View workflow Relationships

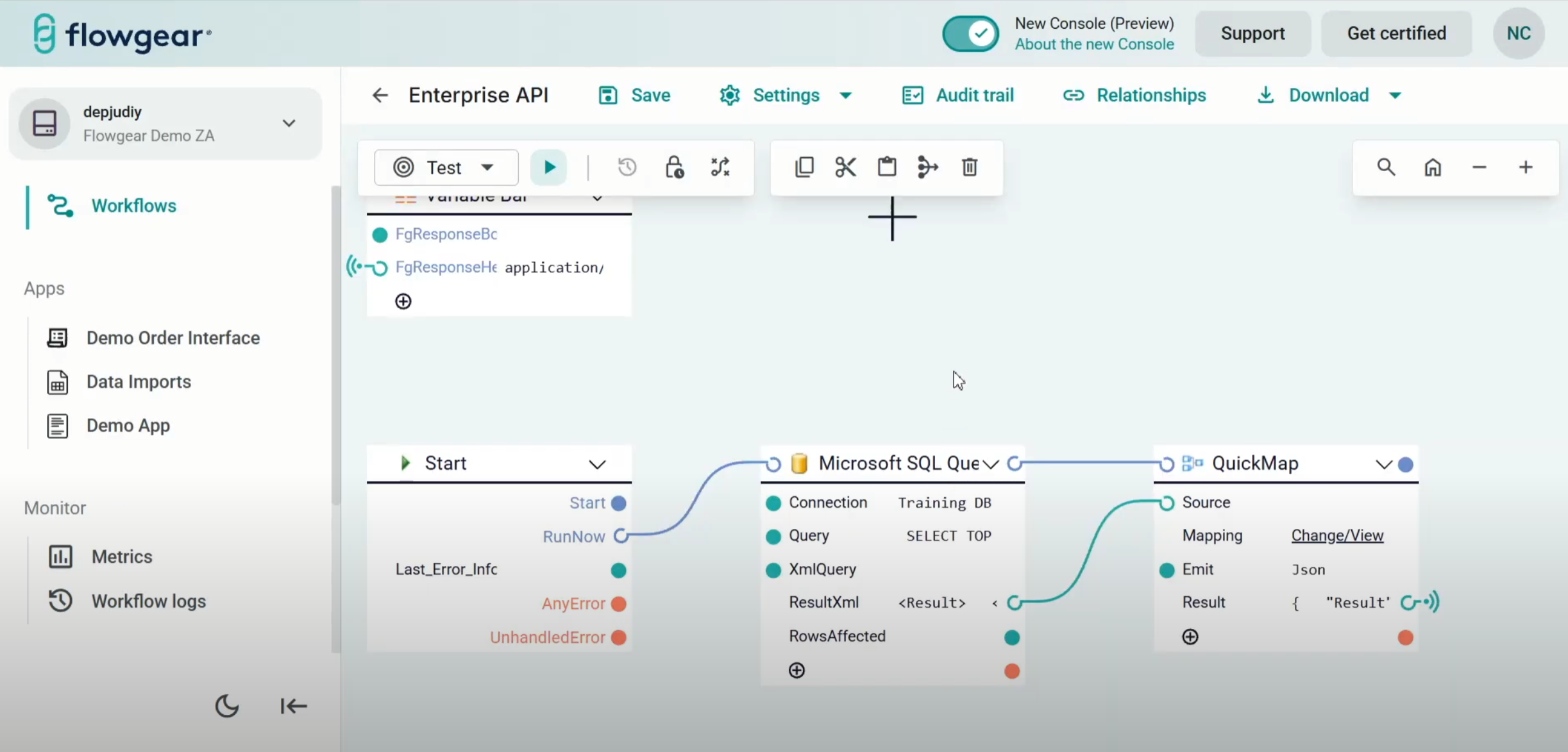tap(1134, 96)
